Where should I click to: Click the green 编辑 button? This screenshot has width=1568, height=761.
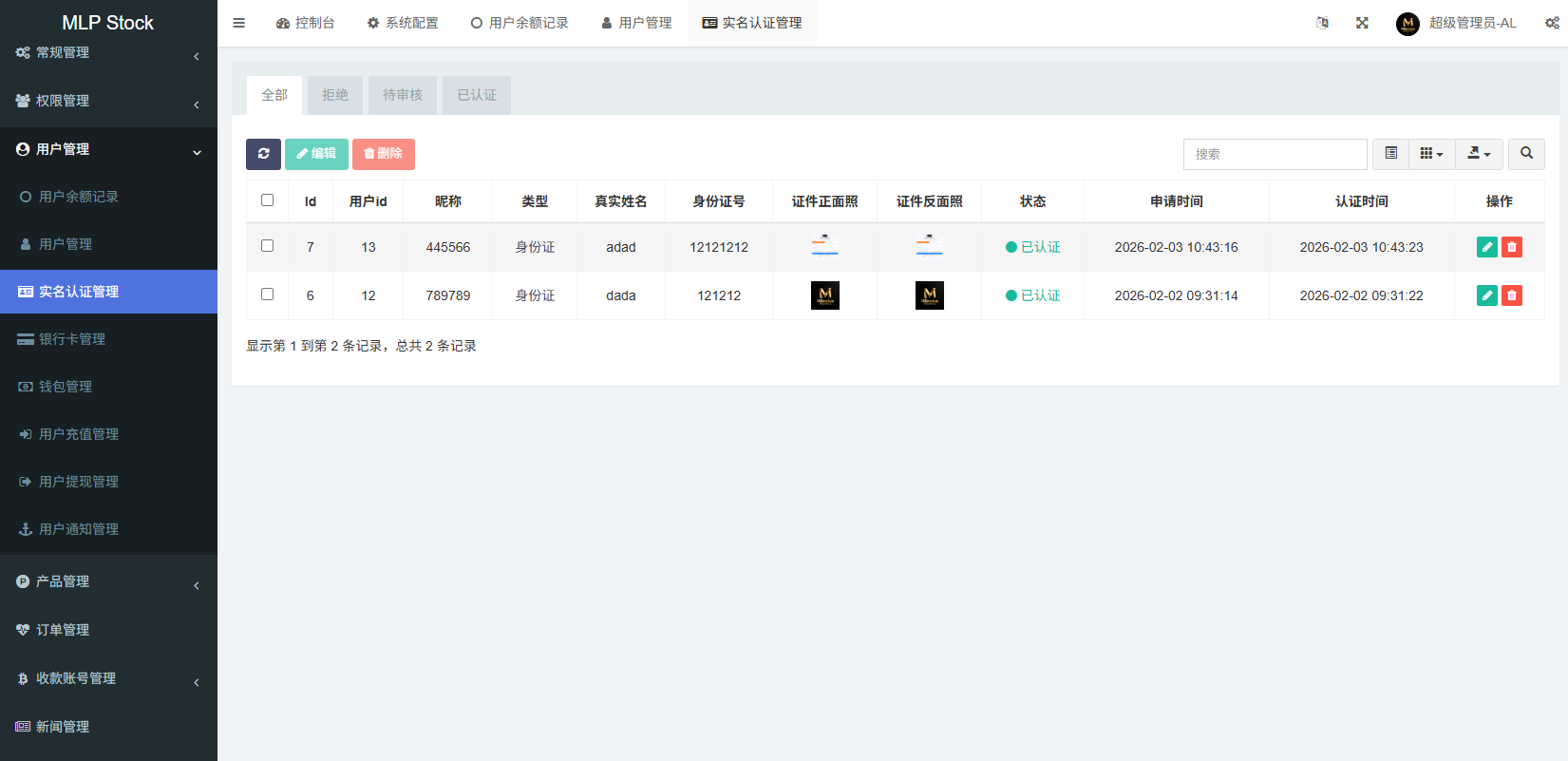click(316, 154)
